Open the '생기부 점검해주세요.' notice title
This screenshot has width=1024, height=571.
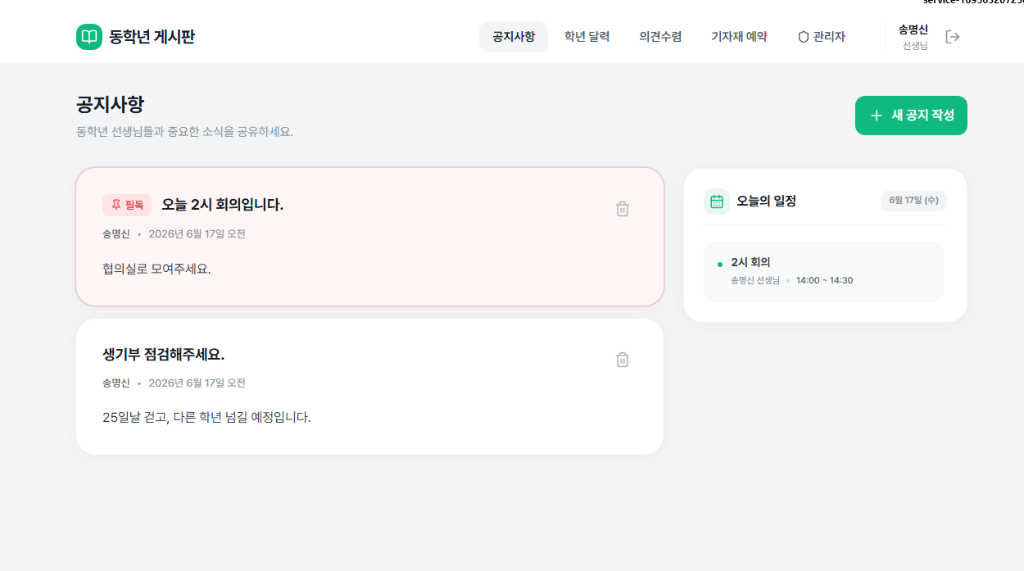(163, 354)
